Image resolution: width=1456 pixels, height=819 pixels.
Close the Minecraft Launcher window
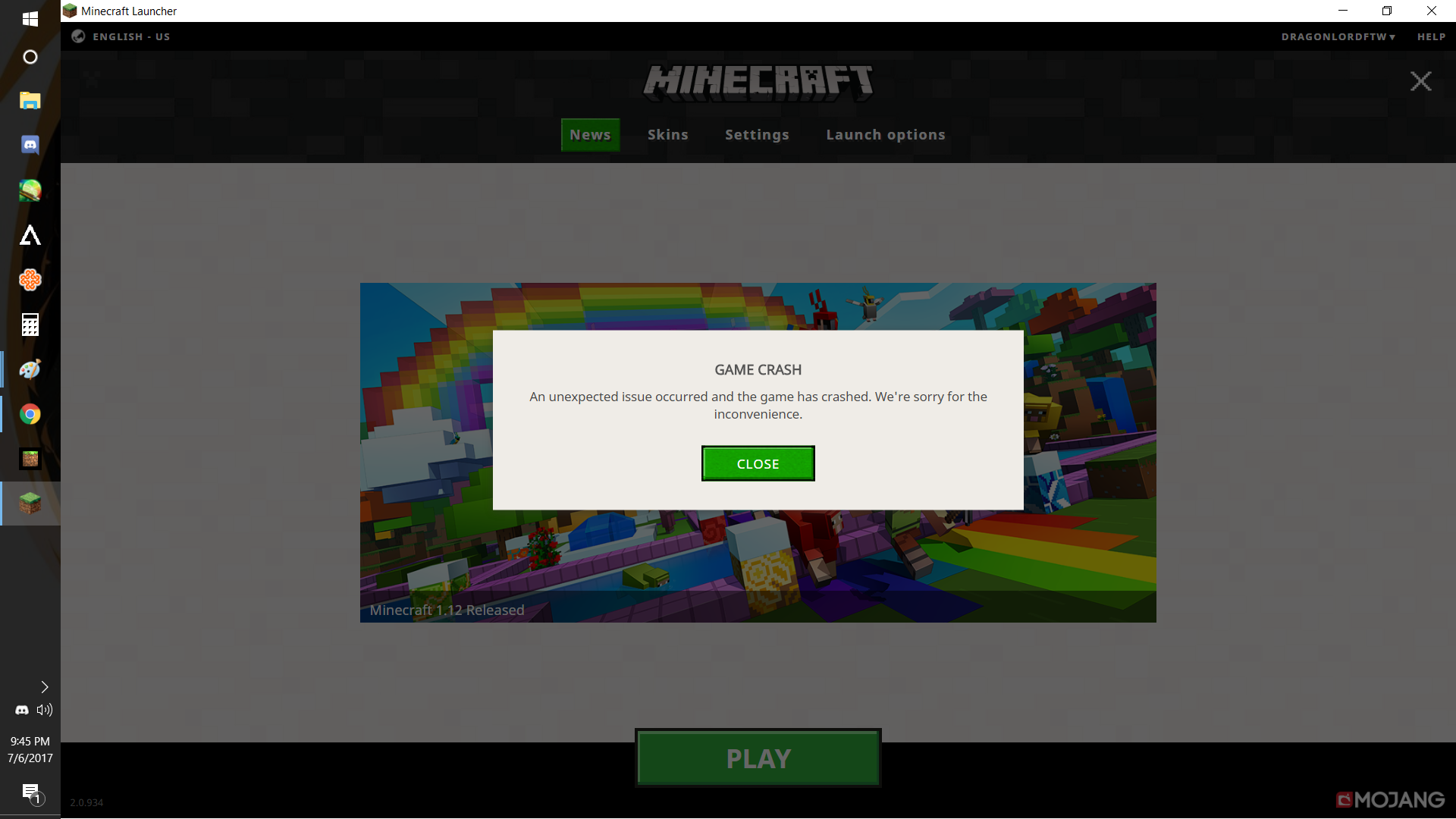1432,11
